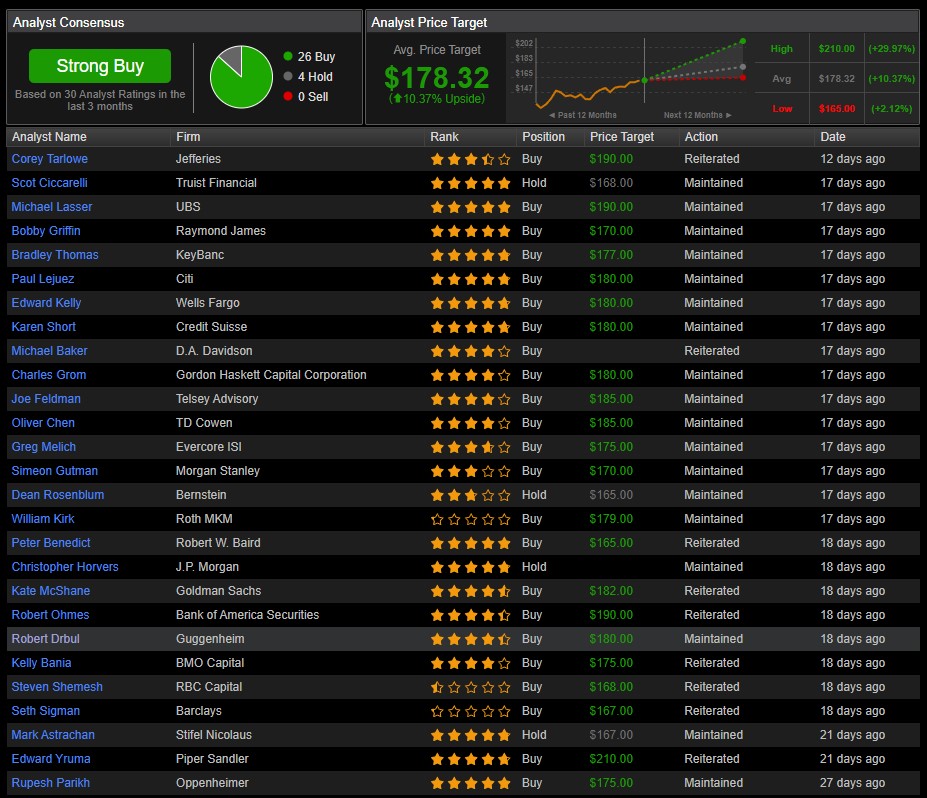Open analyst Robert Drbul profile
Image resolution: width=927 pixels, height=798 pixels.
46,638
